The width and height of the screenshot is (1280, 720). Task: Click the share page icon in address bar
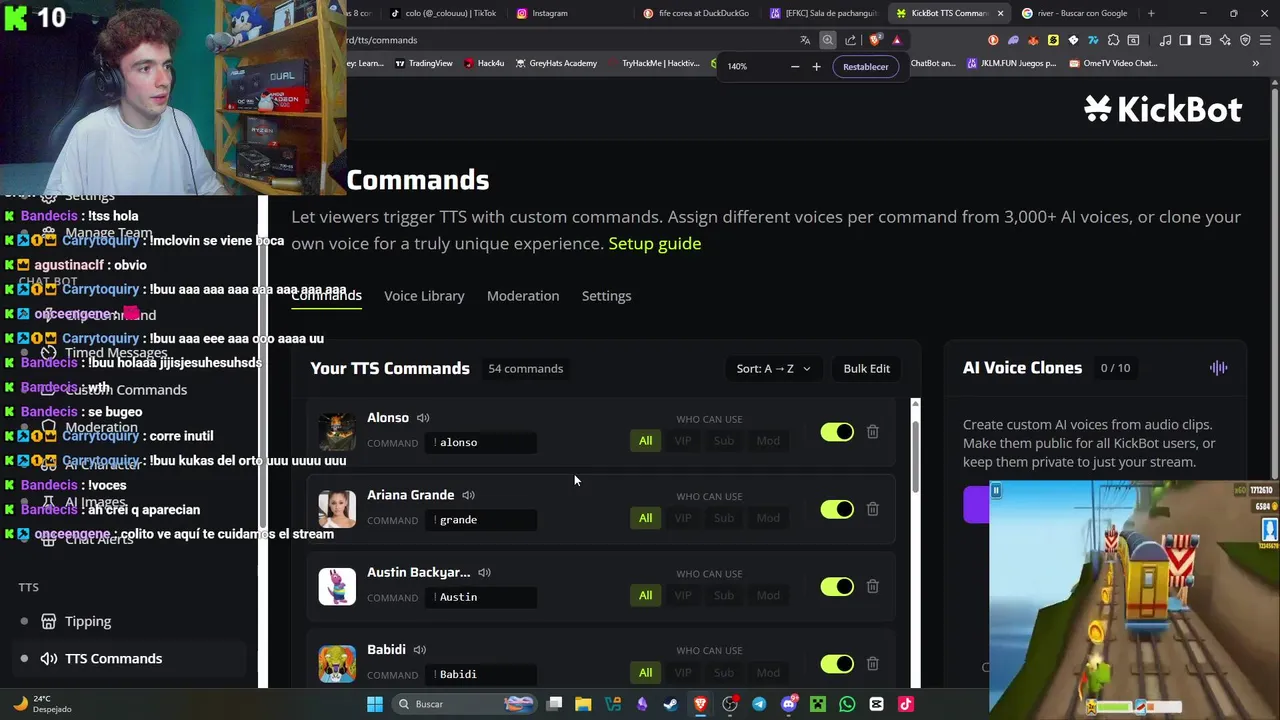(x=850, y=40)
